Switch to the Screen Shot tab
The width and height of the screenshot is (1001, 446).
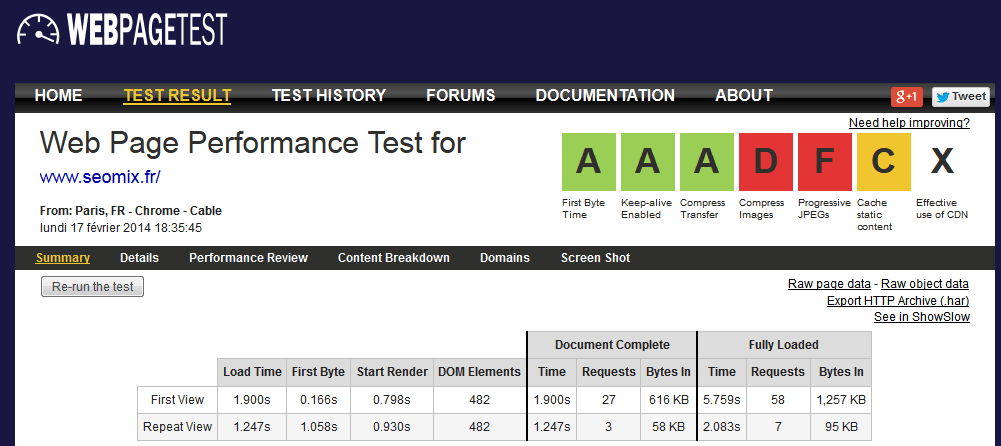596,258
